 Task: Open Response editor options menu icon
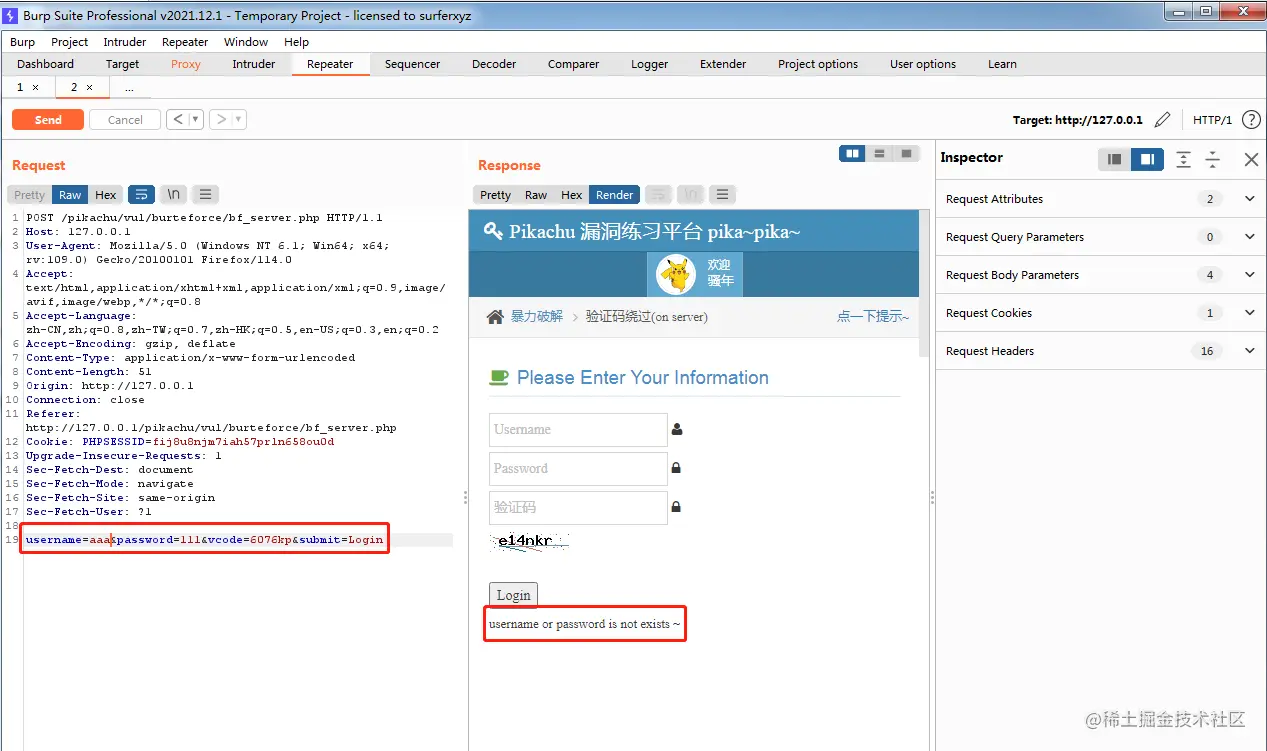coord(723,195)
